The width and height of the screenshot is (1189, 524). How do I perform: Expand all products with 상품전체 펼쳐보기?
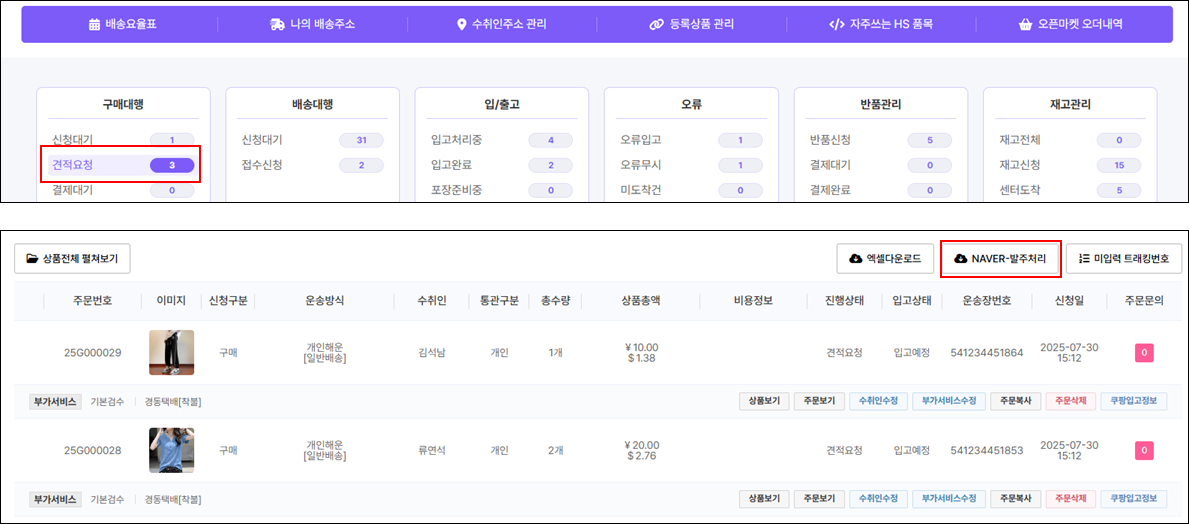coord(72,259)
